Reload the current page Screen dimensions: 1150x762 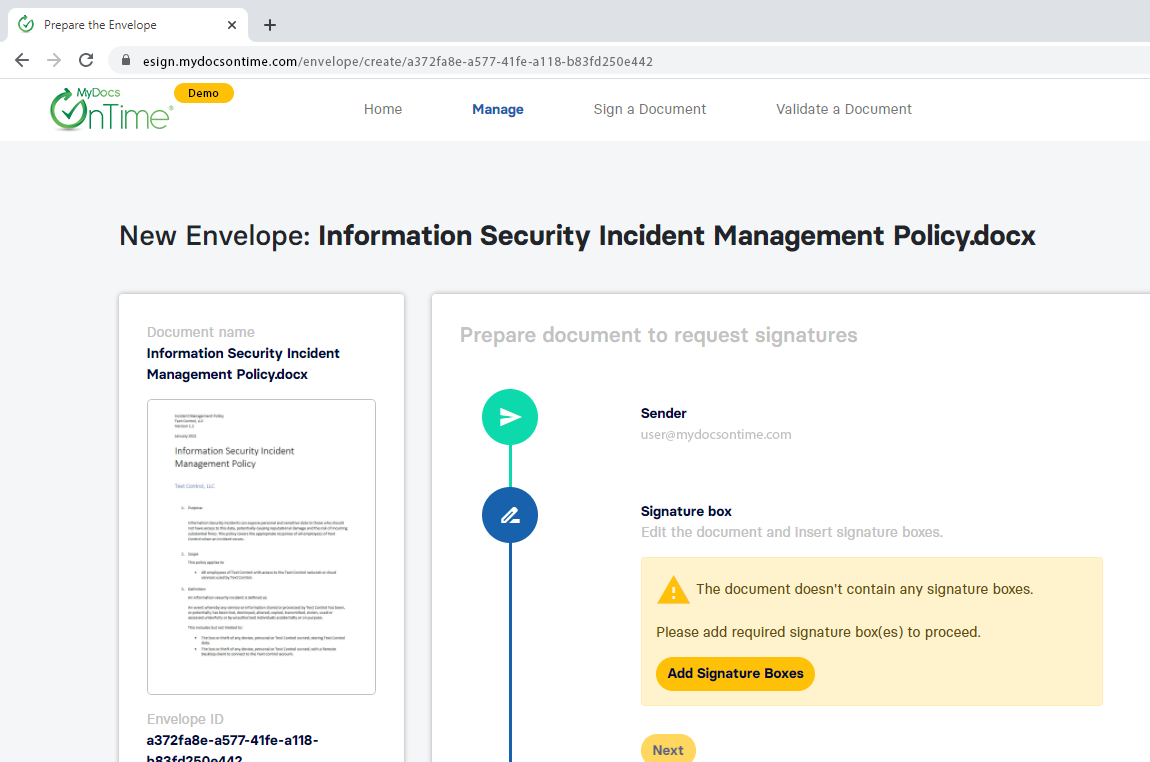pyautogui.click(x=86, y=60)
